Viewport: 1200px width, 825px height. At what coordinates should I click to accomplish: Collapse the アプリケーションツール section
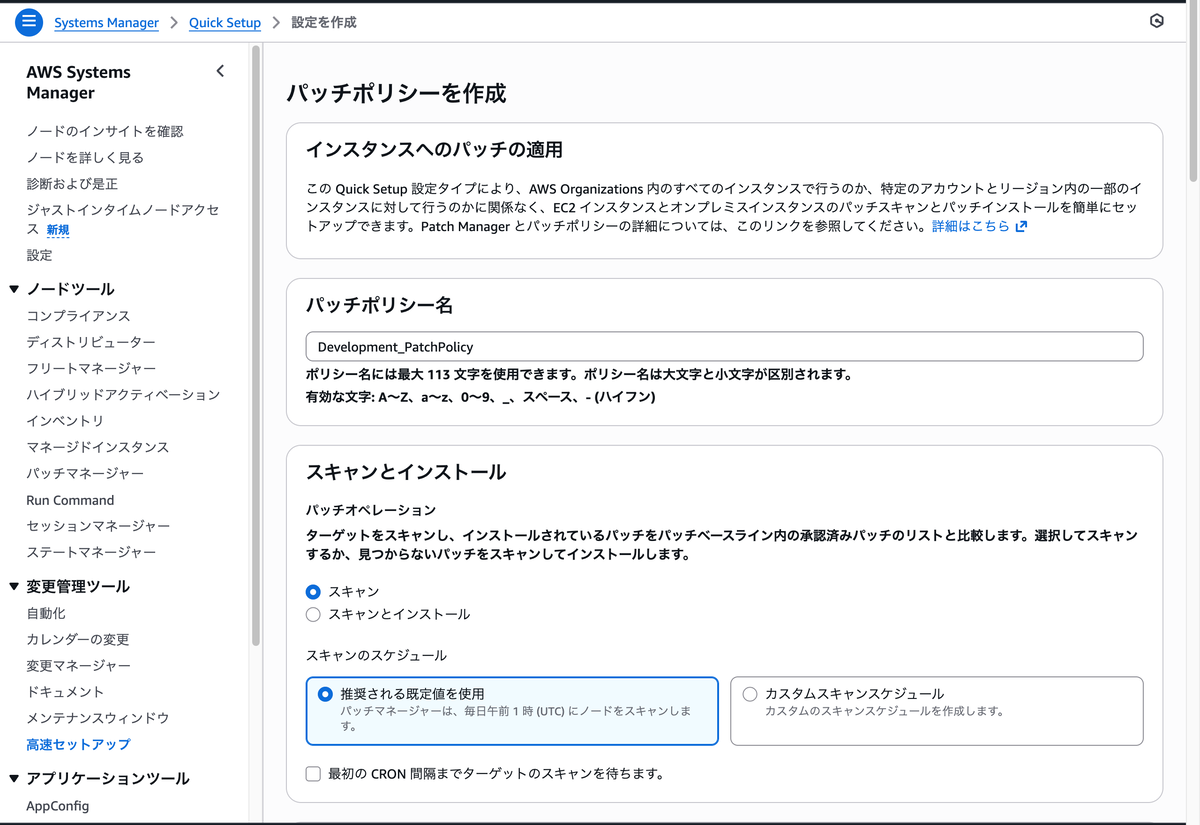coord(14,779)
